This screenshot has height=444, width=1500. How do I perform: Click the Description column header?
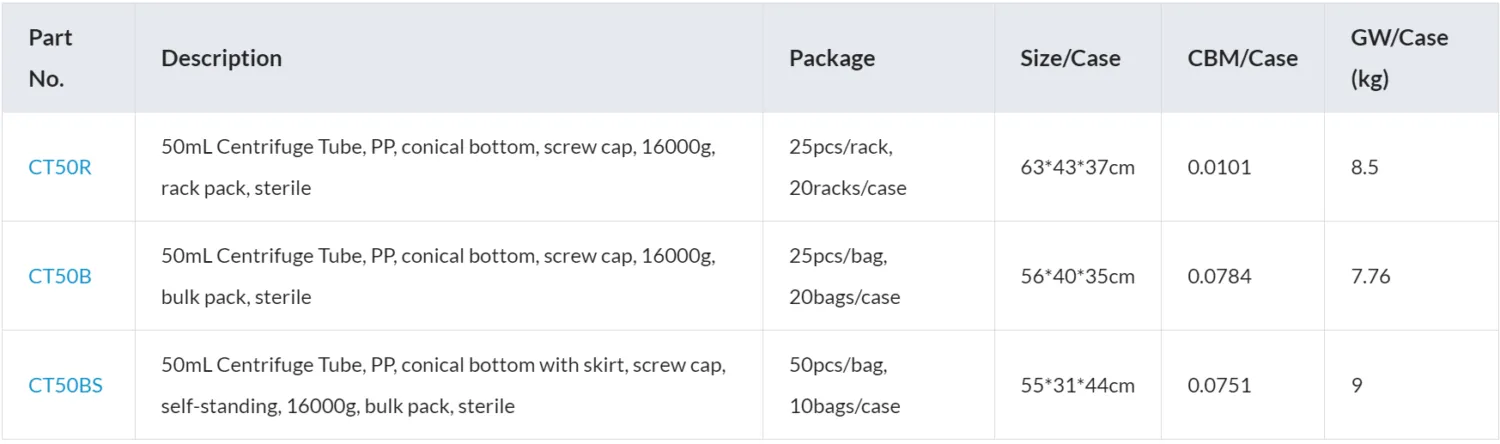coord(221,58)
